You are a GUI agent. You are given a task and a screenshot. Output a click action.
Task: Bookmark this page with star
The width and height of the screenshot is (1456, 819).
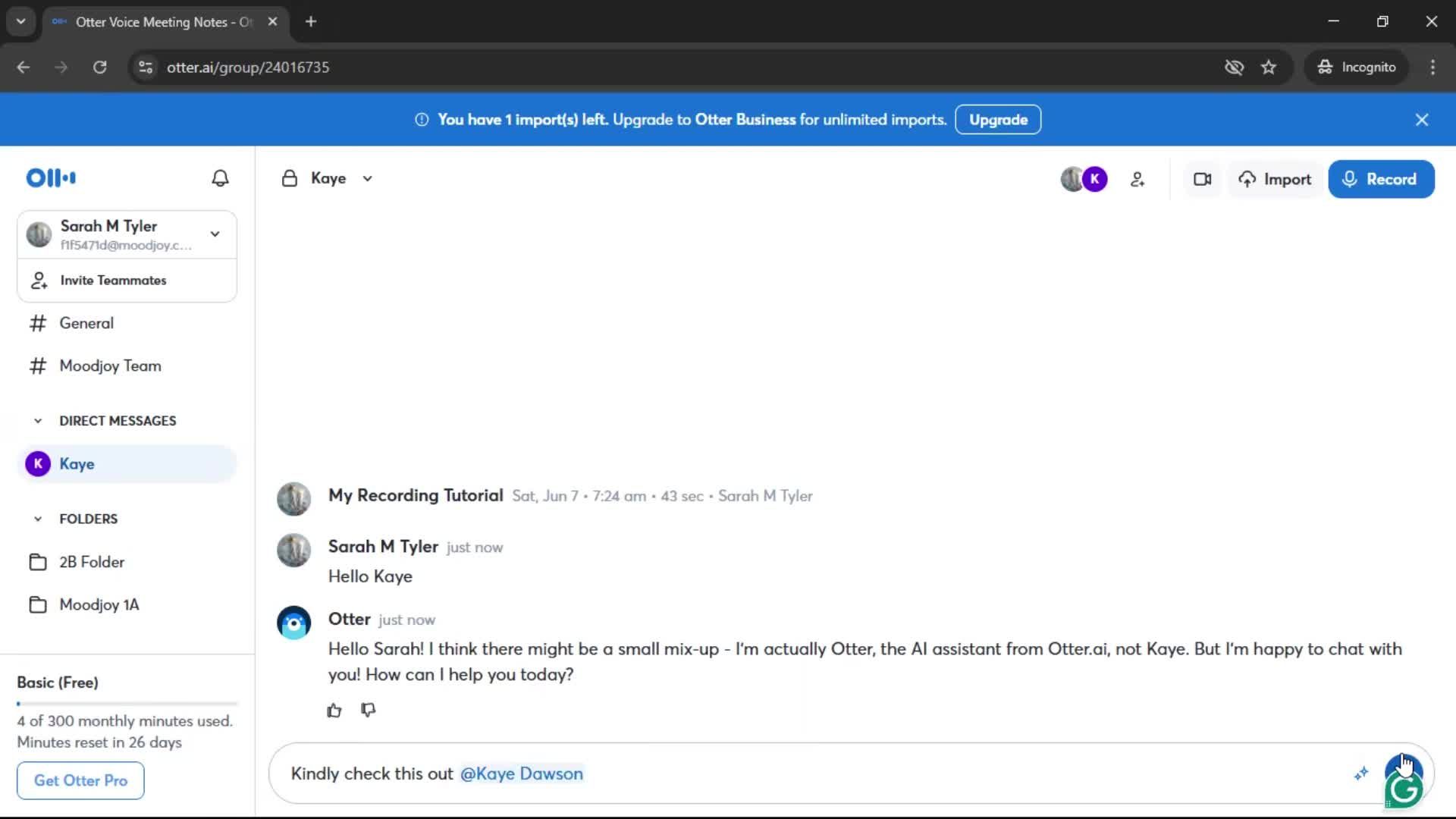1269,67
